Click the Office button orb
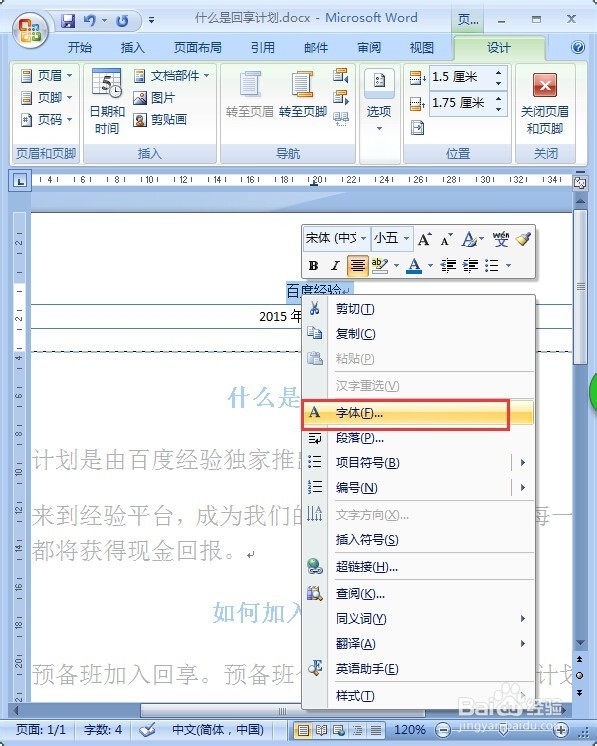Image resolution: width=597 pixels, height=746 pixels. tap(30, 29)
